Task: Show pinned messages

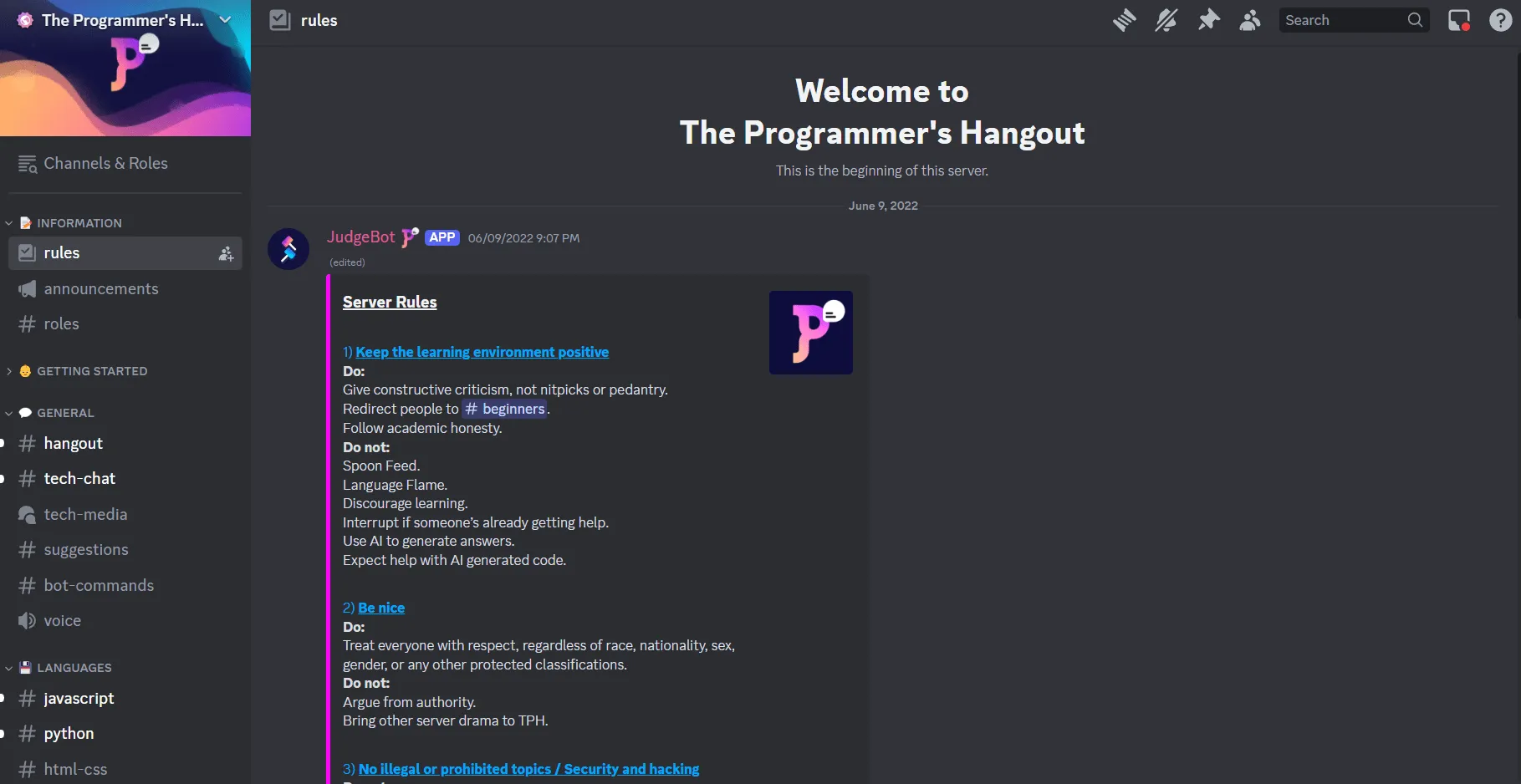Action: click(x=1208, y=20)
